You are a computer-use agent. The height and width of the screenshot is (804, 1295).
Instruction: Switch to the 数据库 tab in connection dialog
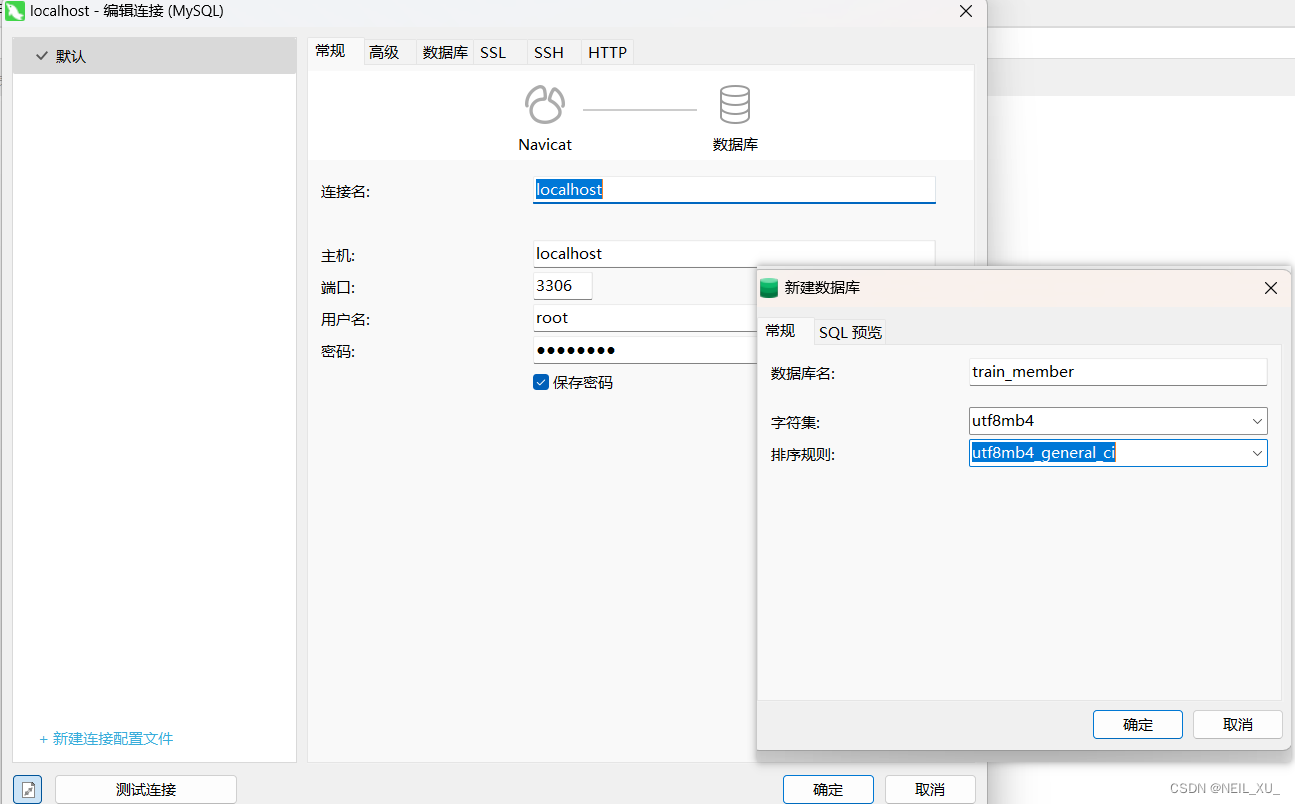[x=445, y=52]
